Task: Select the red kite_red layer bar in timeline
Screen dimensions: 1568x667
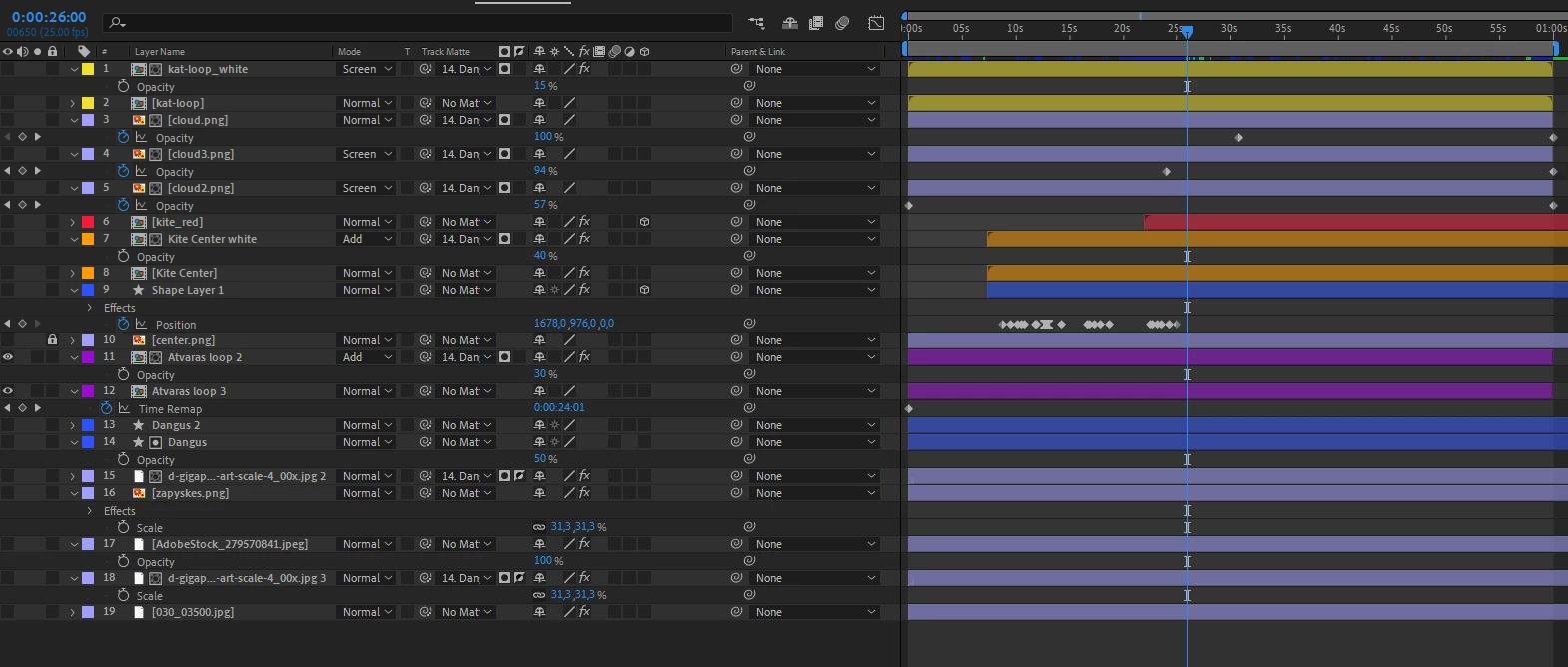Action: 1355,222
